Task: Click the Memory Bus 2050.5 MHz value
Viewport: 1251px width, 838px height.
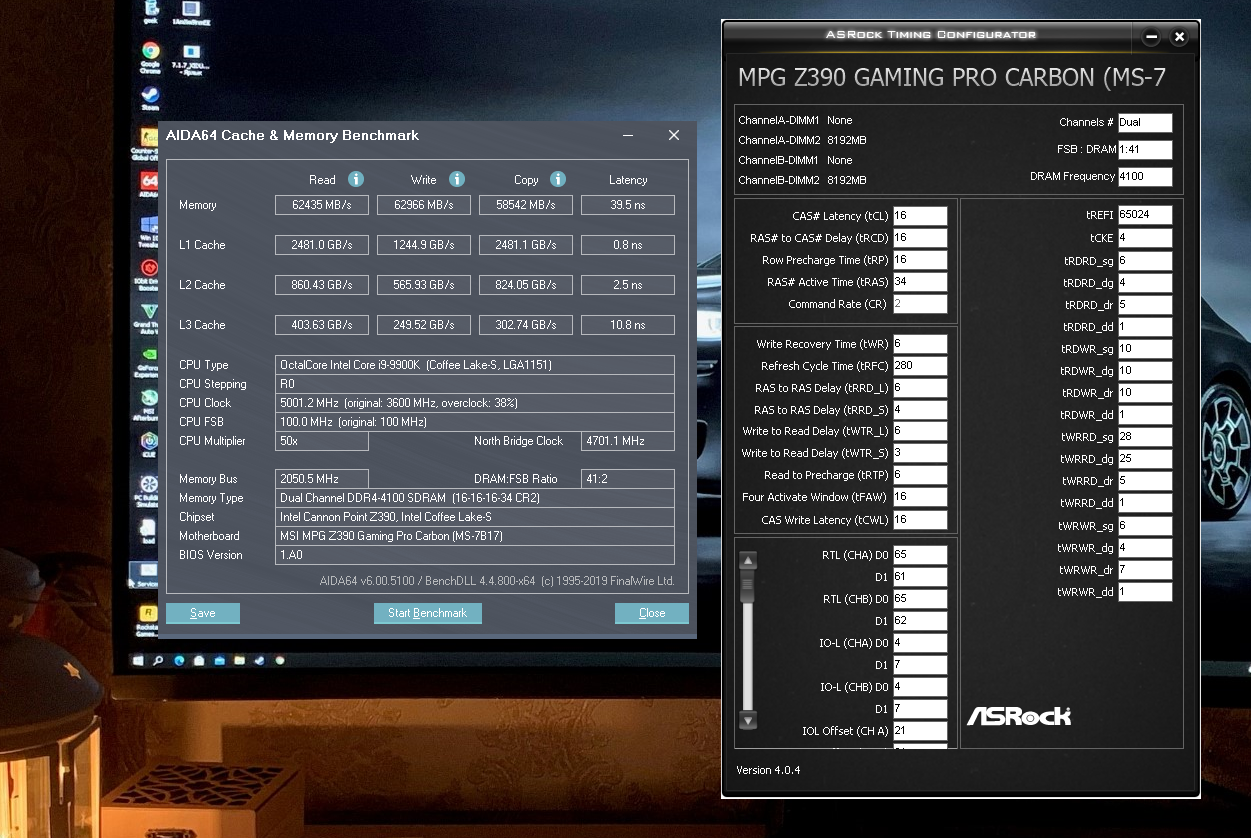Action: (322, 479)
